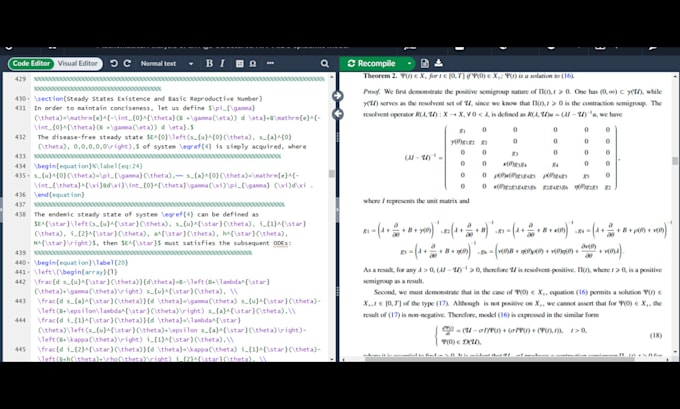Screen dimensions: 680x409
Task: Go to code location in PDF (right arrow)
Action: point(337,95)
